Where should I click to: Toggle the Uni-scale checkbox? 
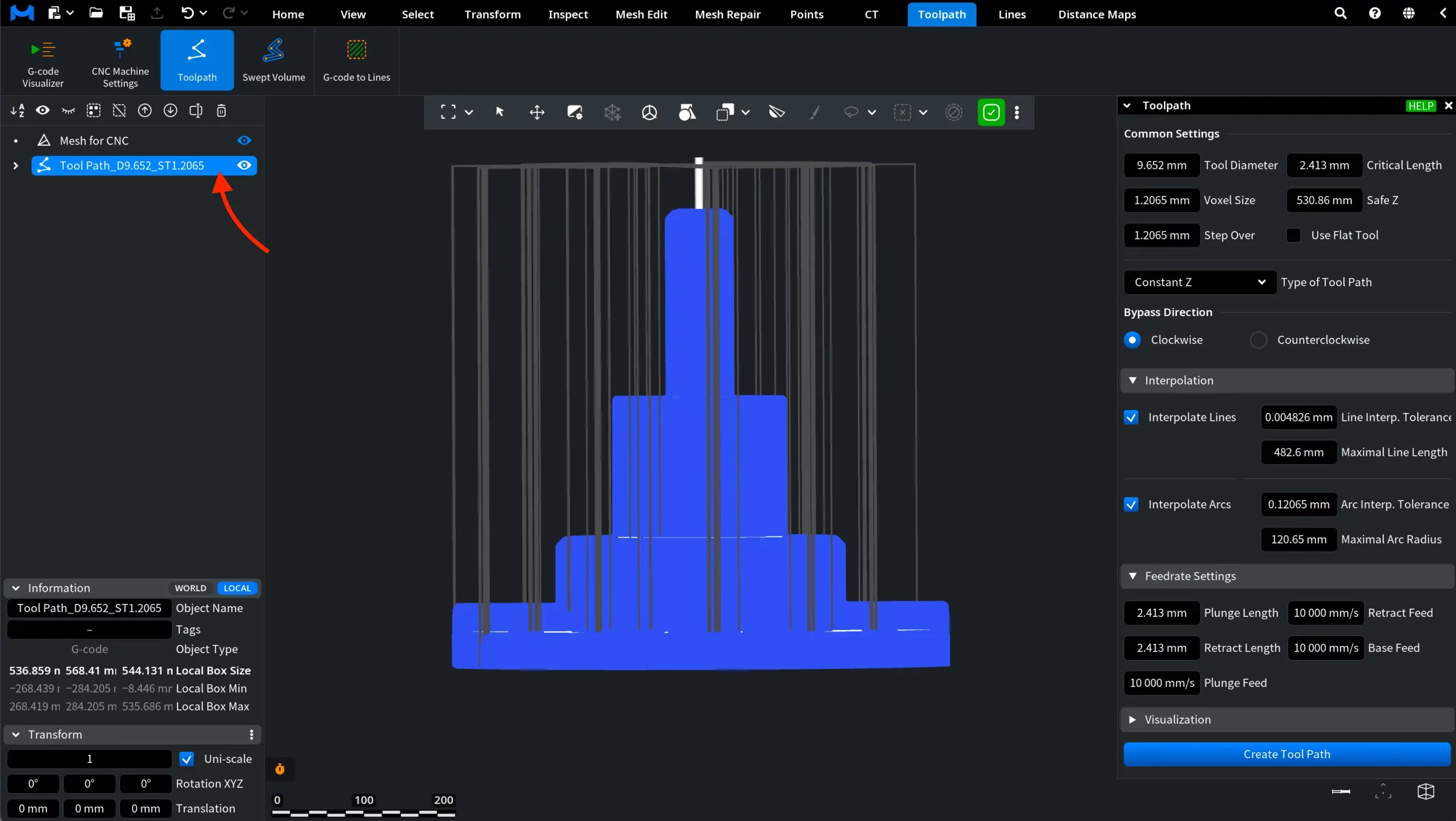click(x=187, y=758)
